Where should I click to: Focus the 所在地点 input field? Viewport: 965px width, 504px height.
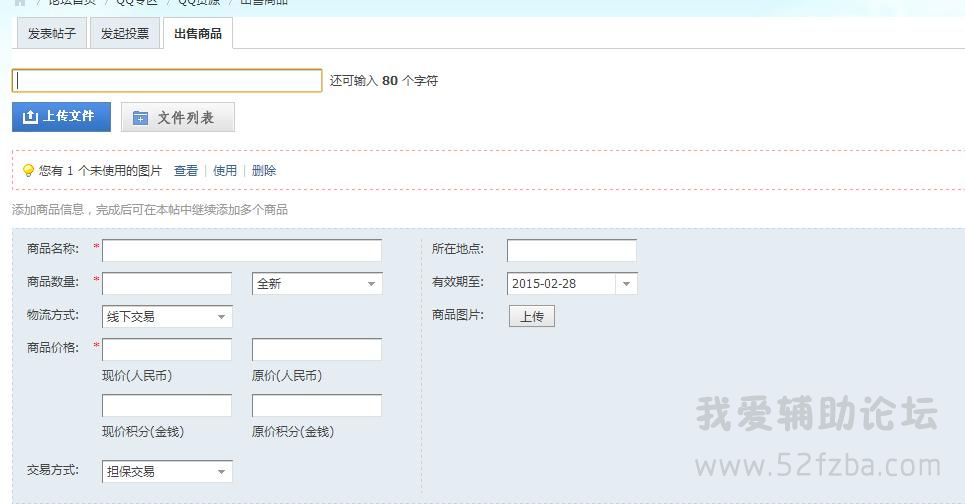572,250
